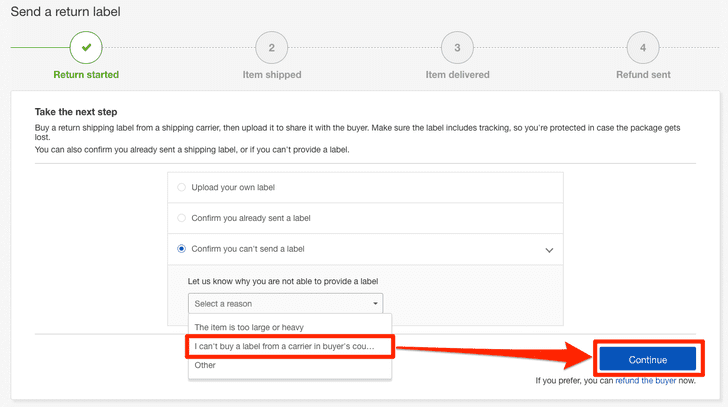
Task: Choose 'The item is too large or heavy'
Action: (290, 327)
